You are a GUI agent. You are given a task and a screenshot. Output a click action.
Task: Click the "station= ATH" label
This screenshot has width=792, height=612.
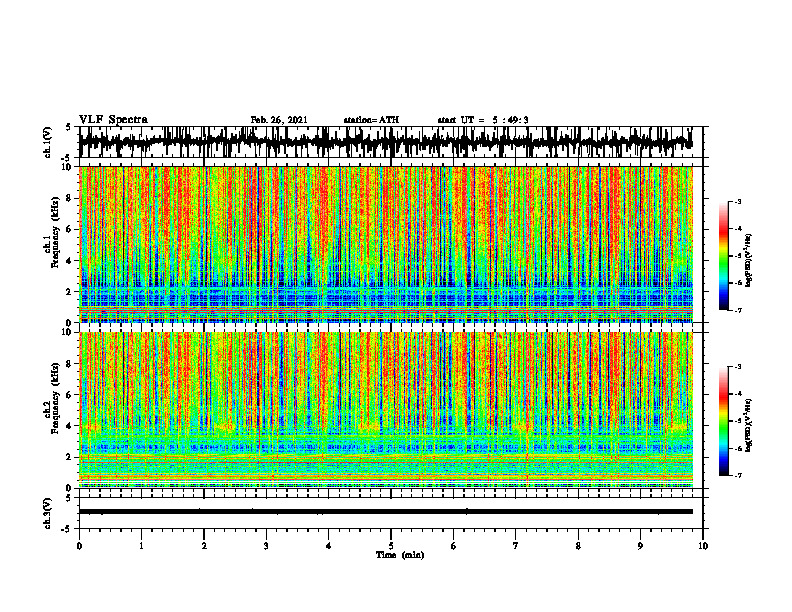pos(371,120)
